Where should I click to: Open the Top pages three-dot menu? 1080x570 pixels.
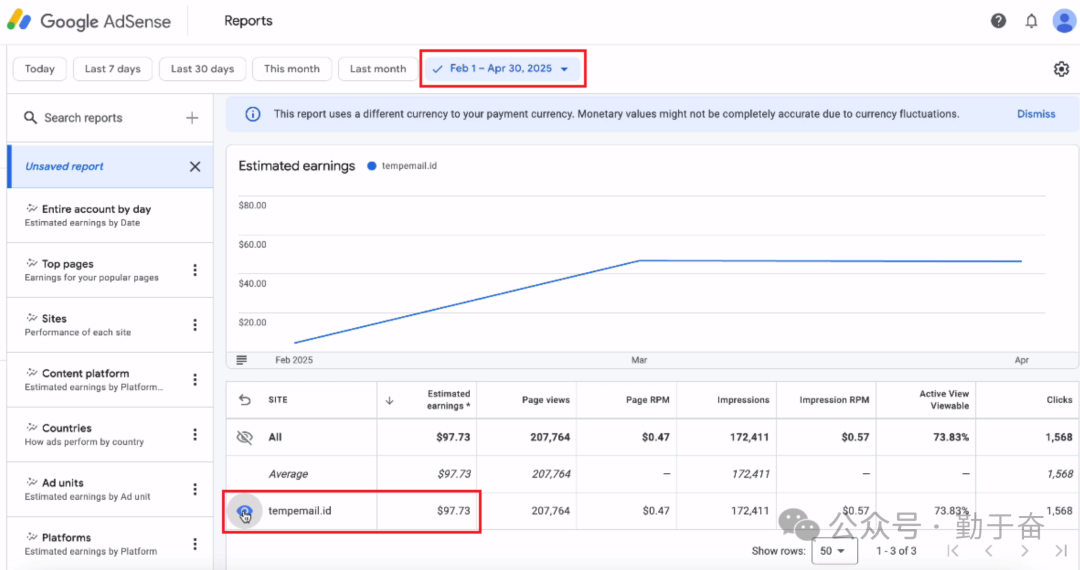click(195, 270)
